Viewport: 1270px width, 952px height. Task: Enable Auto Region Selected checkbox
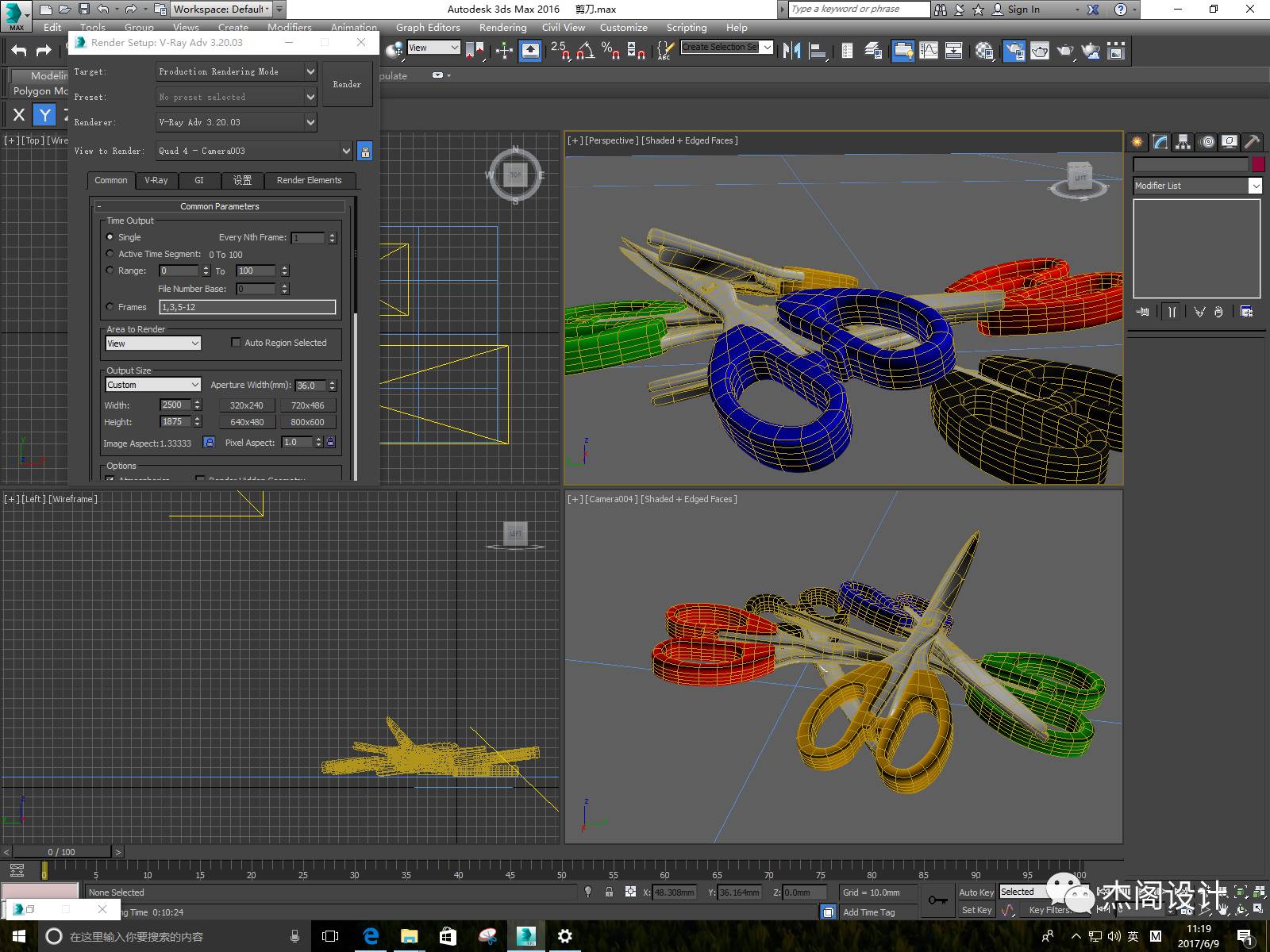pyautogui.click(x=236, y=343)
